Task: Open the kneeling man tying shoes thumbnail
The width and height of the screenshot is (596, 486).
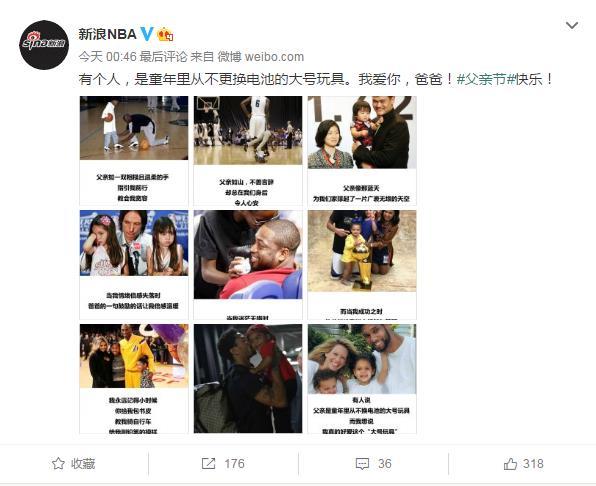Action: coord(134,150)
